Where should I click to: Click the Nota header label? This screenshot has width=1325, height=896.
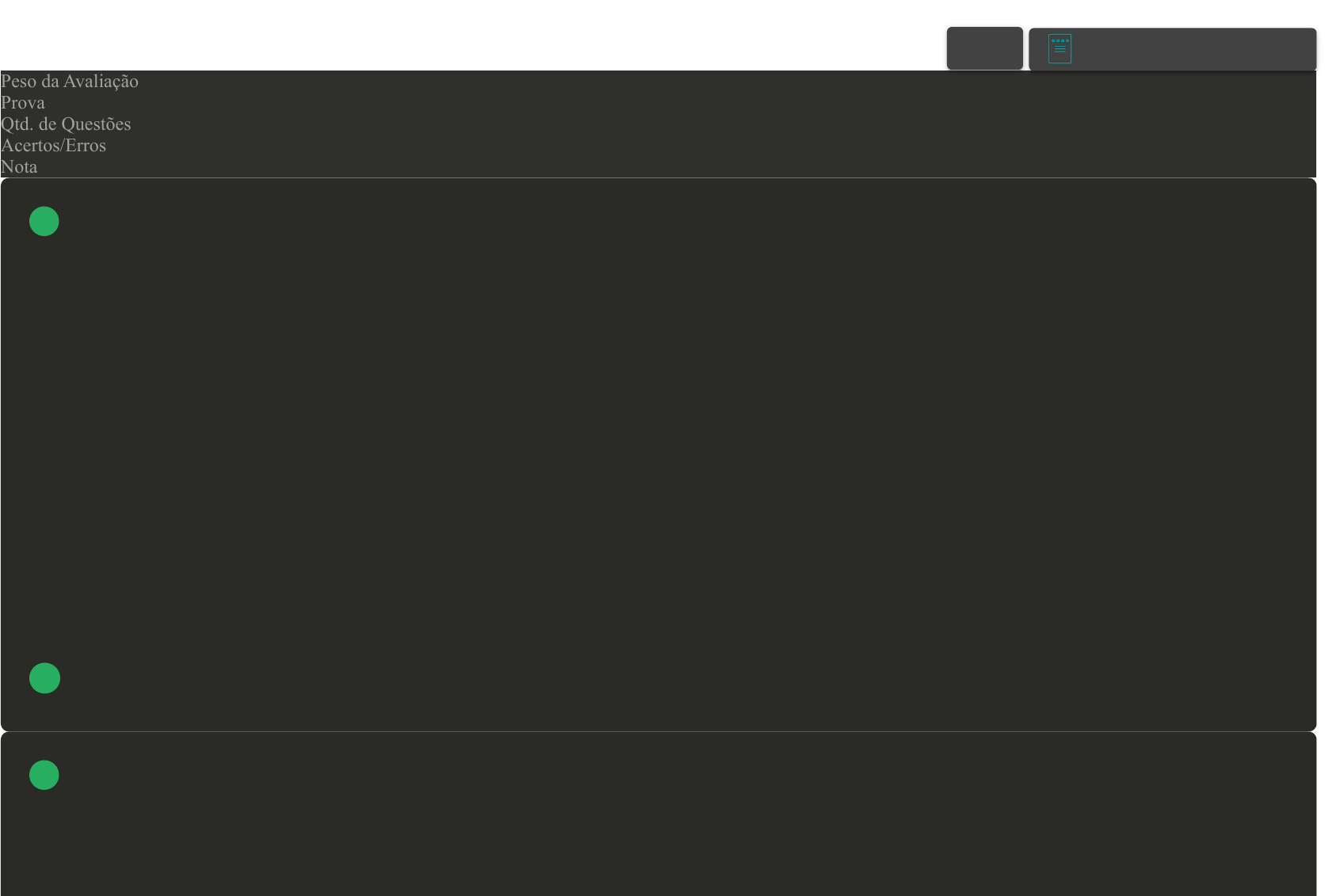click(x=19, y=166)
